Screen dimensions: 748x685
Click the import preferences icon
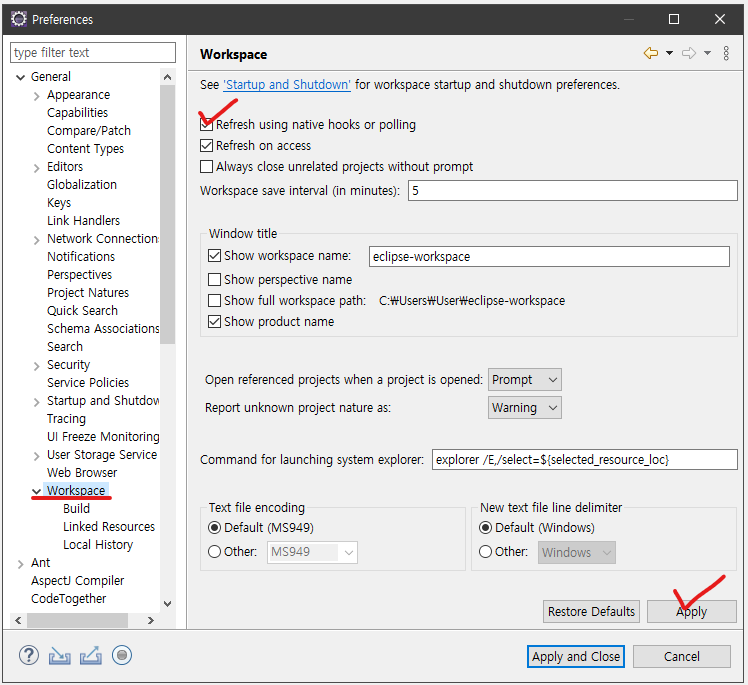point(60,656)
